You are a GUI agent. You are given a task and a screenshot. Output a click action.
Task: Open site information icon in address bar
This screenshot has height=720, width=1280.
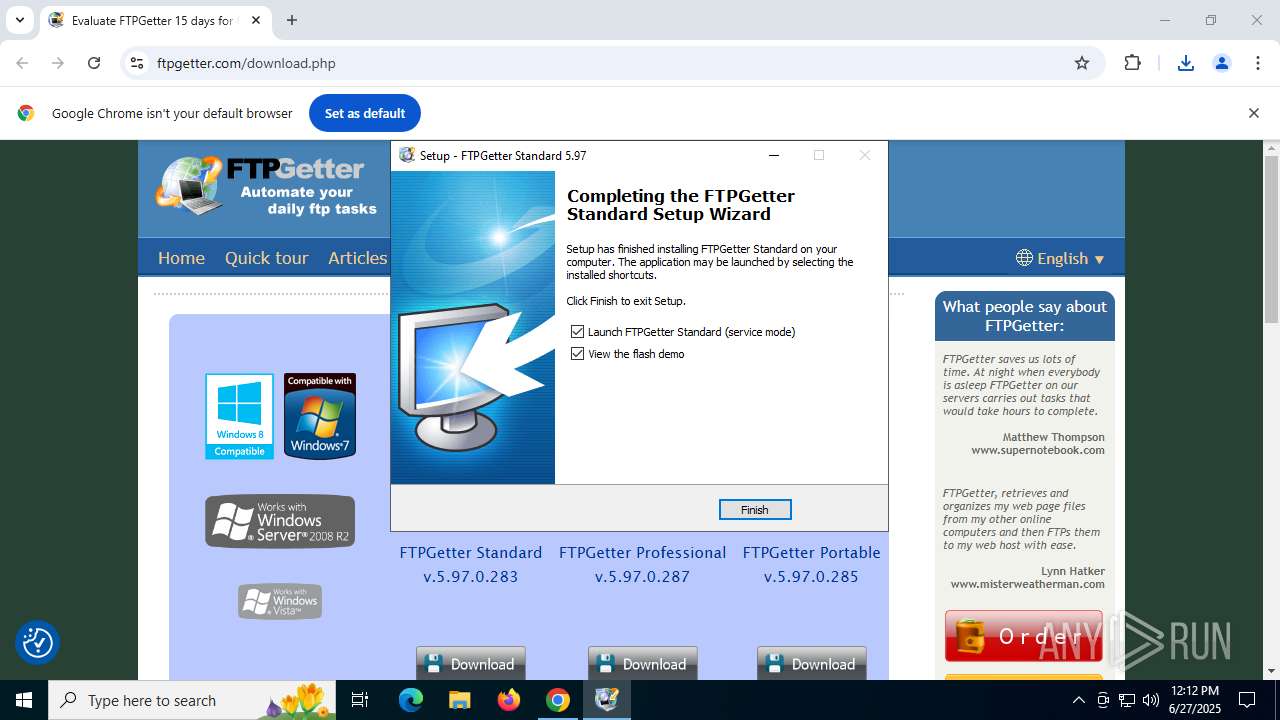(x=138, y=63)
